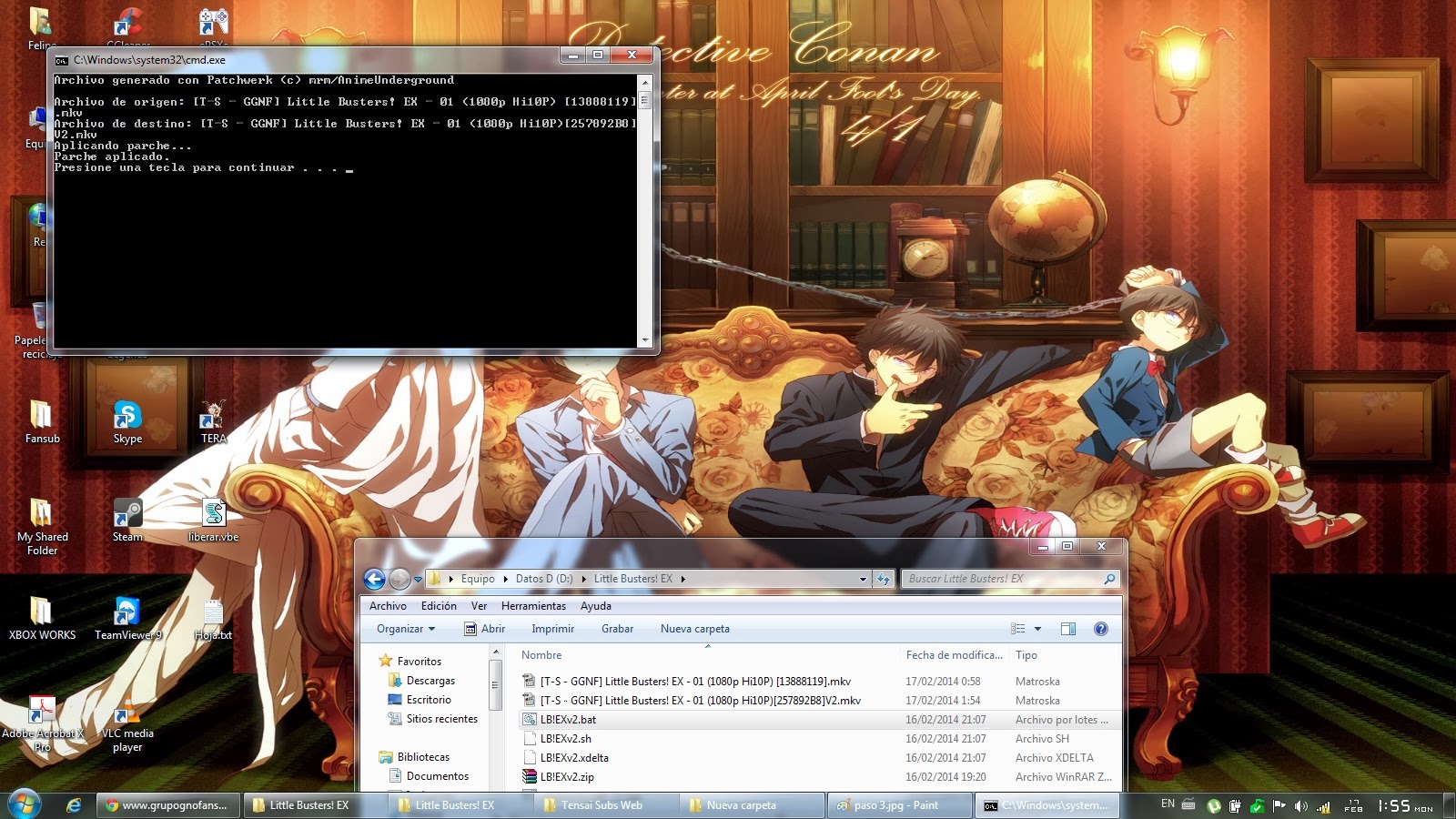Open the Steam desktop shortcut
This screenshot has width=1456, height=819.
[x=127, y=521]
